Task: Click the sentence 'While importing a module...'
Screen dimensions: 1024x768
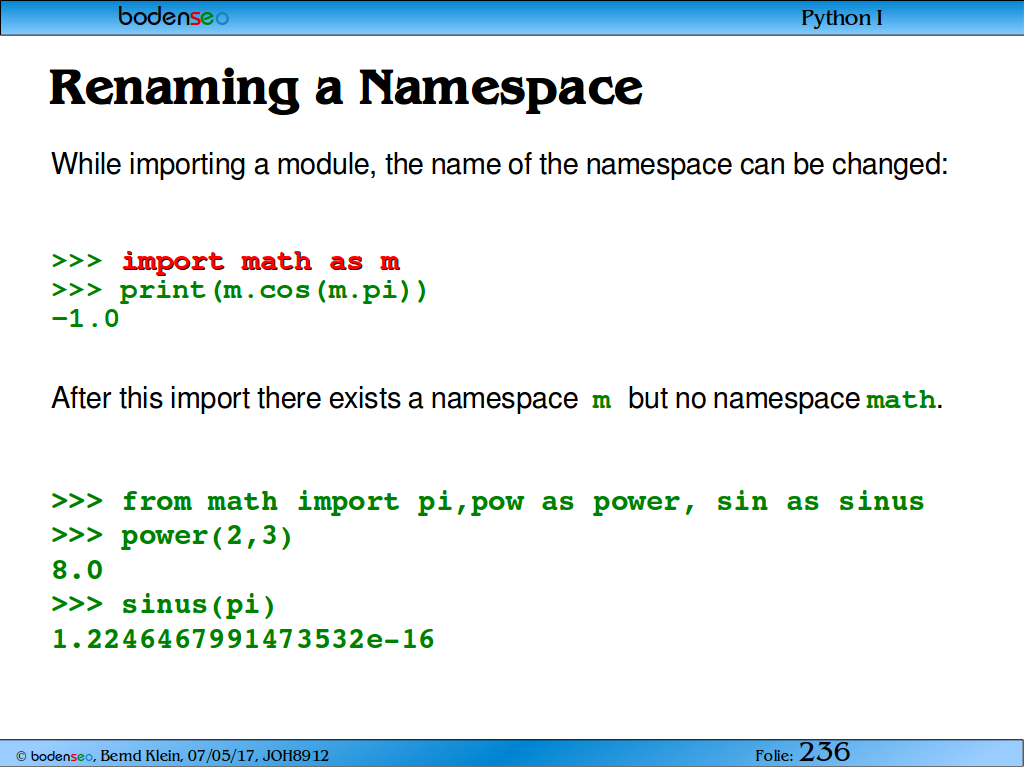Action: pos(500,165)
